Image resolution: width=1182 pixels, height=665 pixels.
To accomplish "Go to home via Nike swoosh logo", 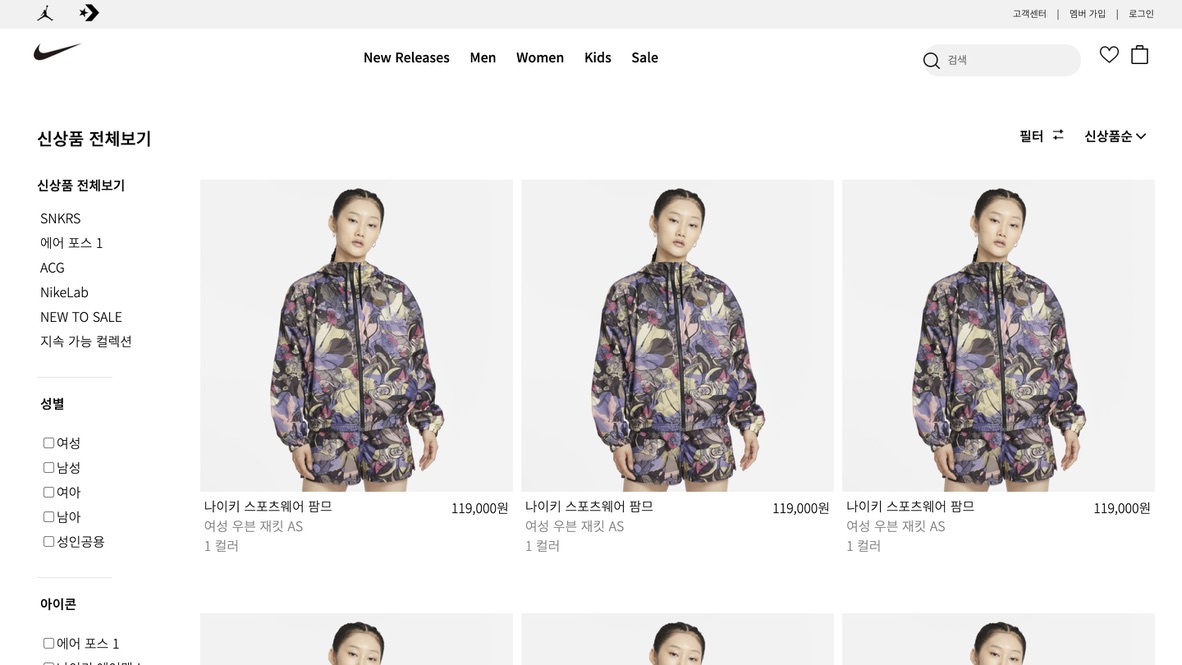I will pyautogui.click(x=57, y=51).
